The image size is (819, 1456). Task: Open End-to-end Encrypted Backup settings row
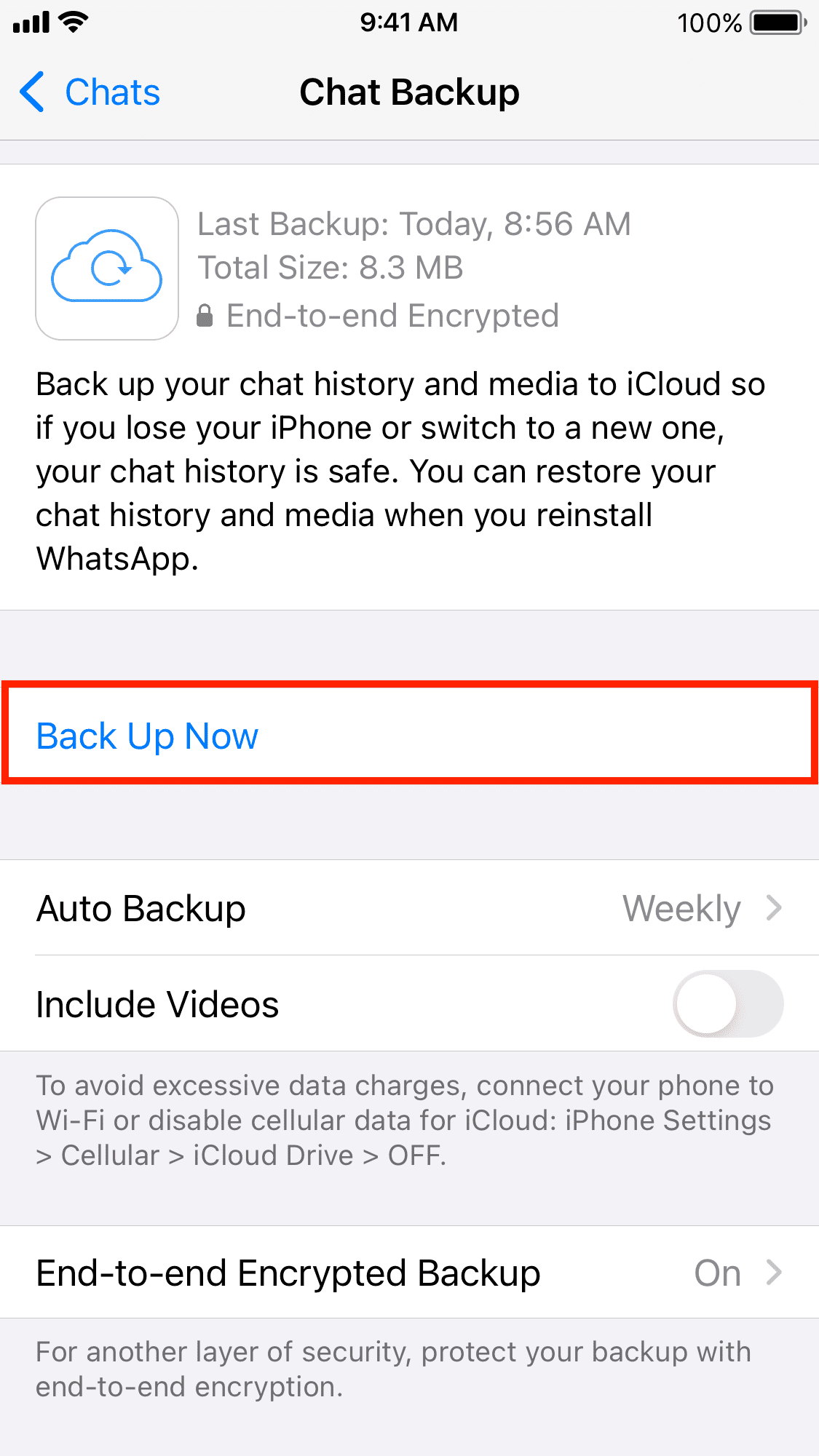click(x=409, y=1273)
